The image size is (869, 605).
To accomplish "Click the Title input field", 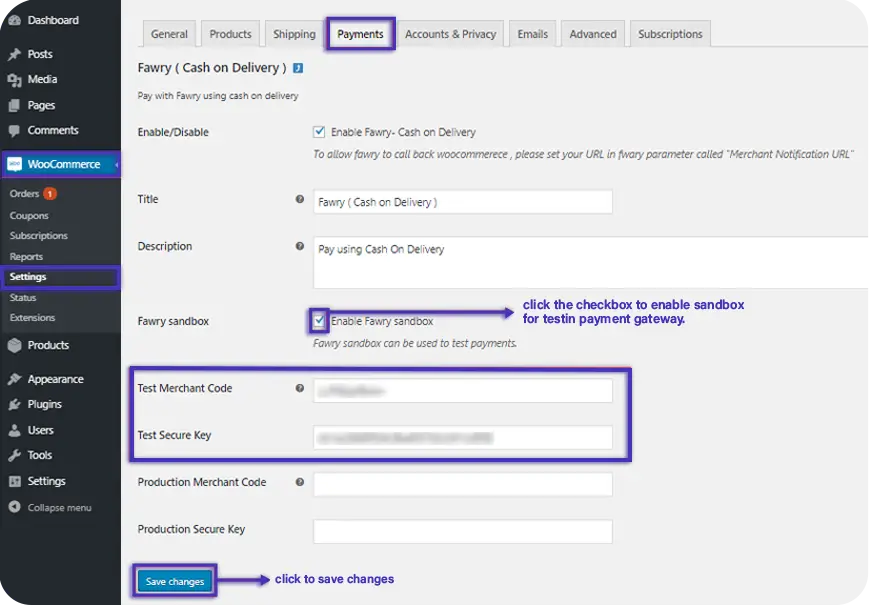I will [463, 202].
